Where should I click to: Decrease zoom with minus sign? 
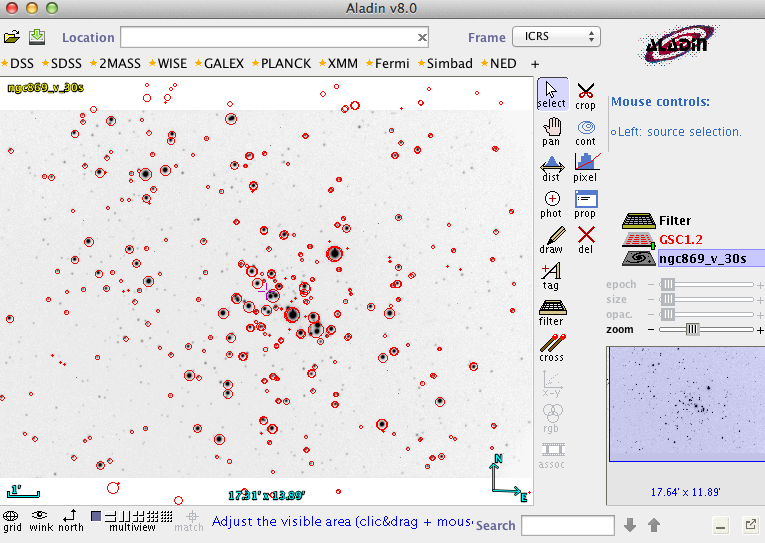click(651, 330)
